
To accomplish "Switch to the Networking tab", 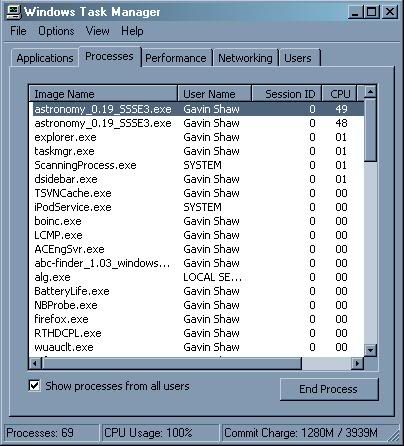I will 245,58.
